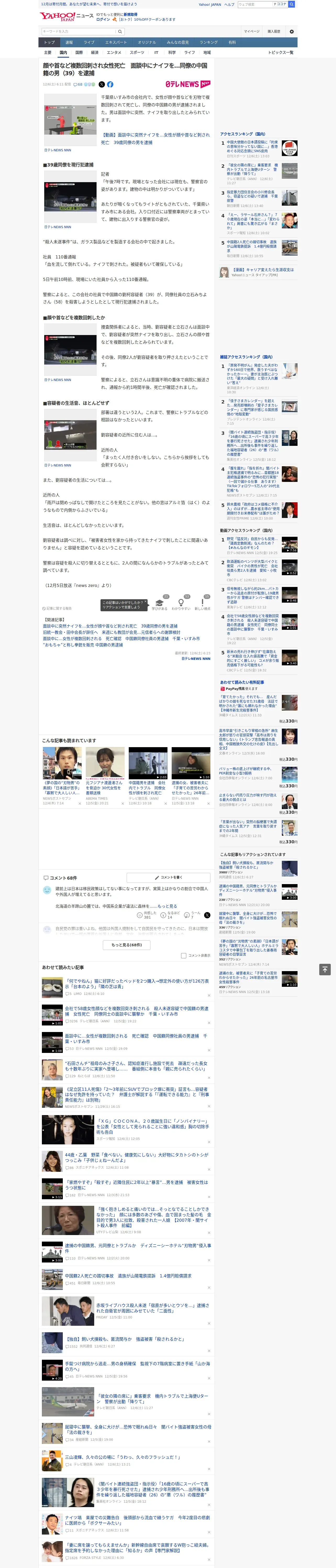Click the keyword search magnifier icon
The image size is (336, 1568).
pos(120,31)
